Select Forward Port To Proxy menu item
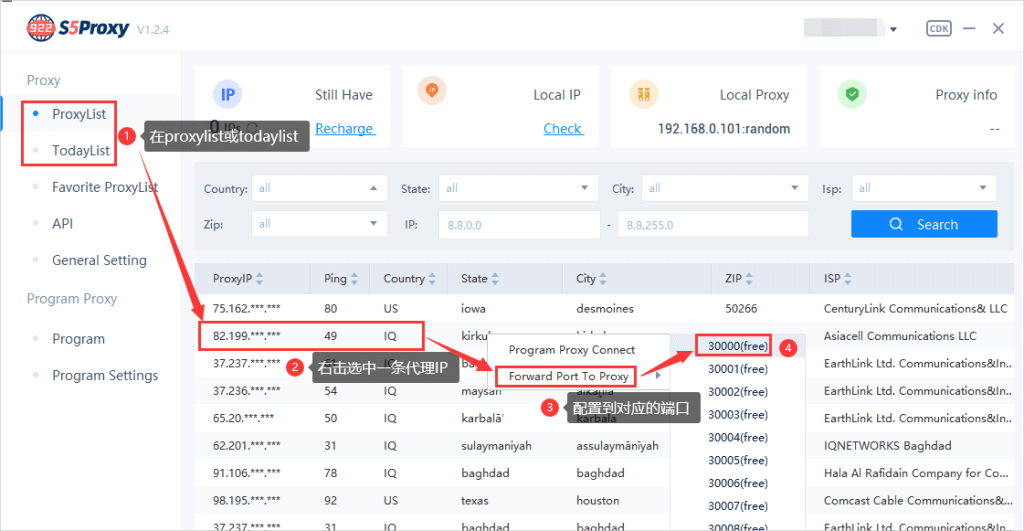Screen dimensions: 1024x531 tap(569, 376)
